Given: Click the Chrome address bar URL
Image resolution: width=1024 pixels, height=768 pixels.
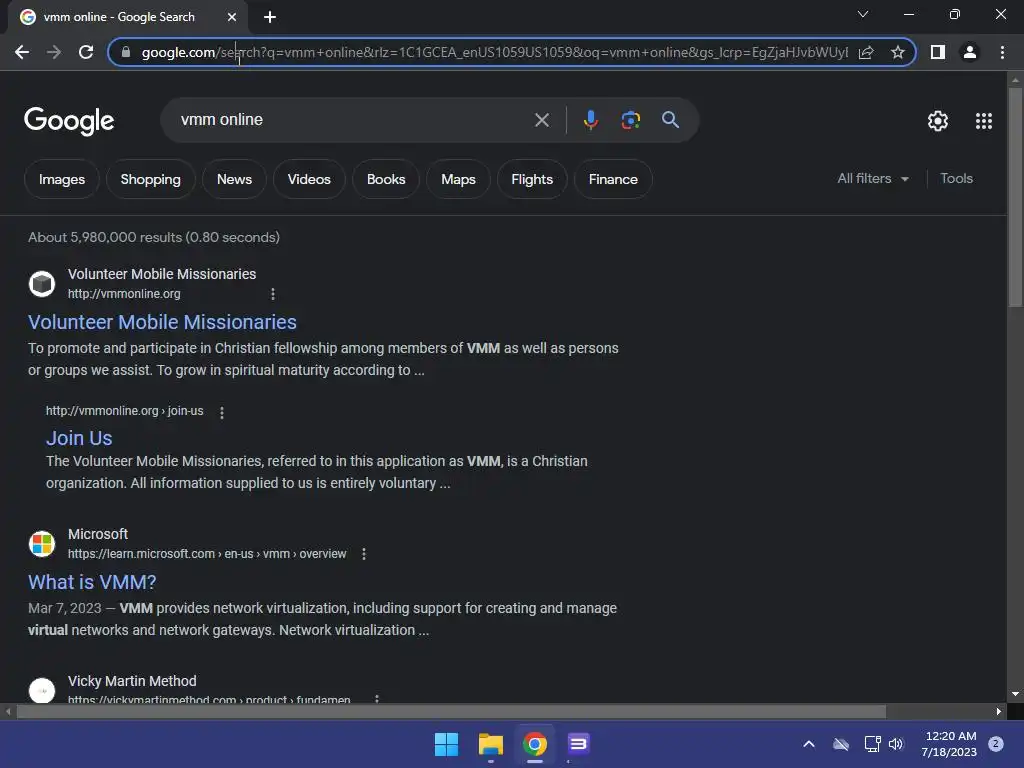Looking at the screenshot, I should pyautogui.click(x=494, y=52).
